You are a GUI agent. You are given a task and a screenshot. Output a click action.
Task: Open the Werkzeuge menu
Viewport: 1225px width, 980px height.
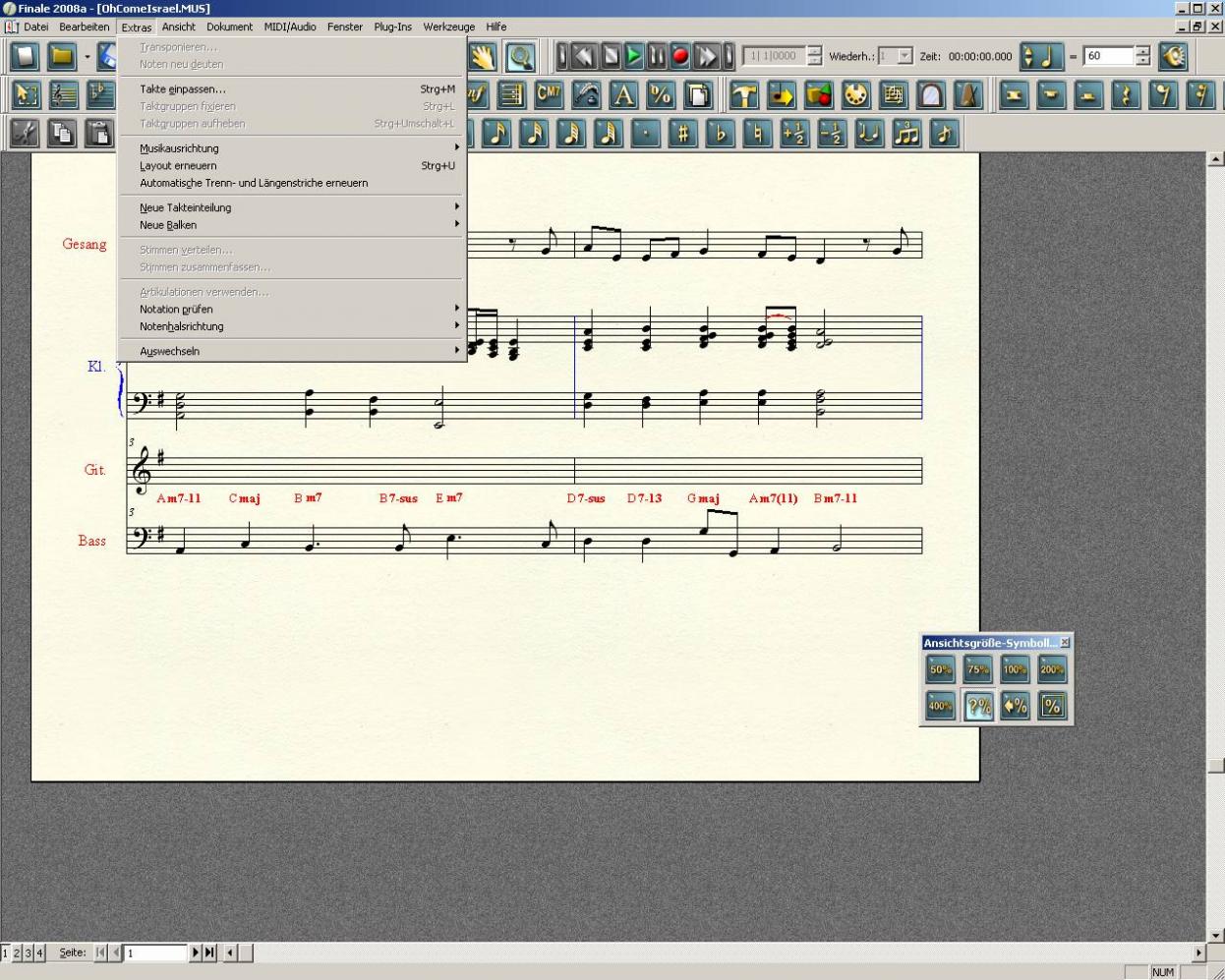448,27
